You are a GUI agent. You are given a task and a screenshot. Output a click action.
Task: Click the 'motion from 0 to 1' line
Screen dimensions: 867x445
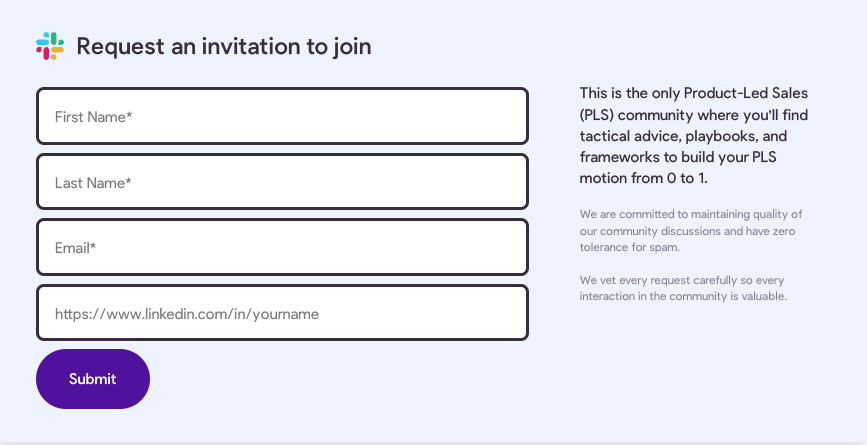coord(644,178)
